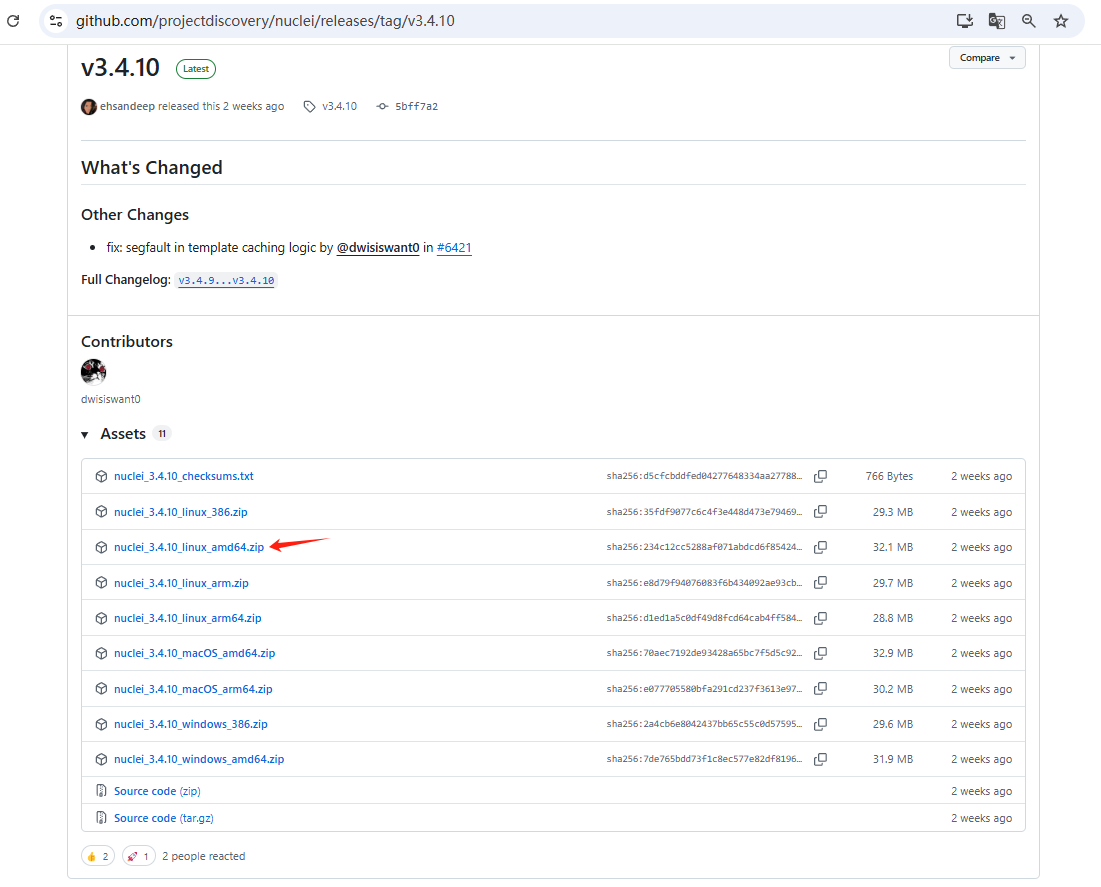Click the sha256:d5cfcbdd hash text
1101x887 pixels.
[704, 476]
